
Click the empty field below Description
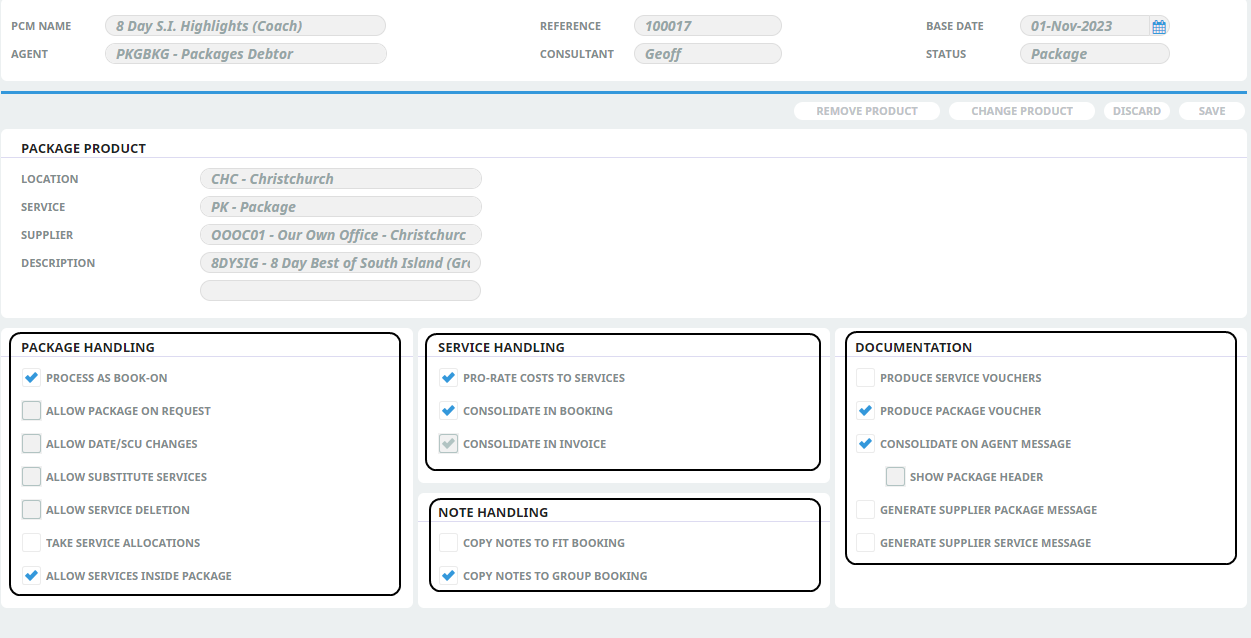[340, 291]
